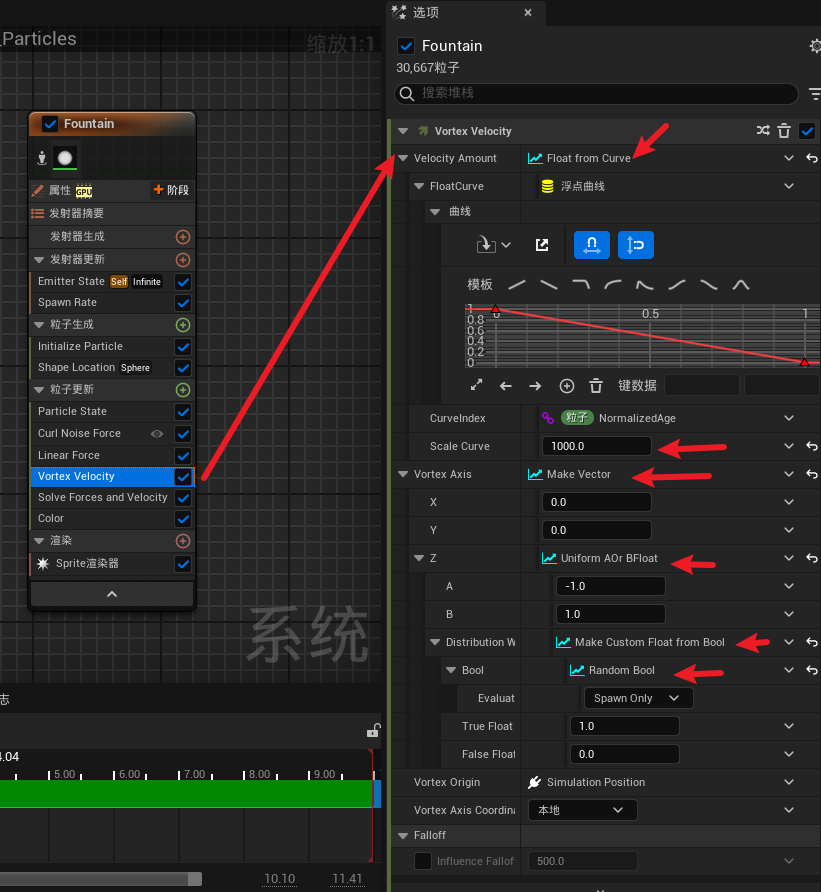Apply the linear ramp down curve template
The width and height of the screenshot is (821, 892).
pos(548,284)
